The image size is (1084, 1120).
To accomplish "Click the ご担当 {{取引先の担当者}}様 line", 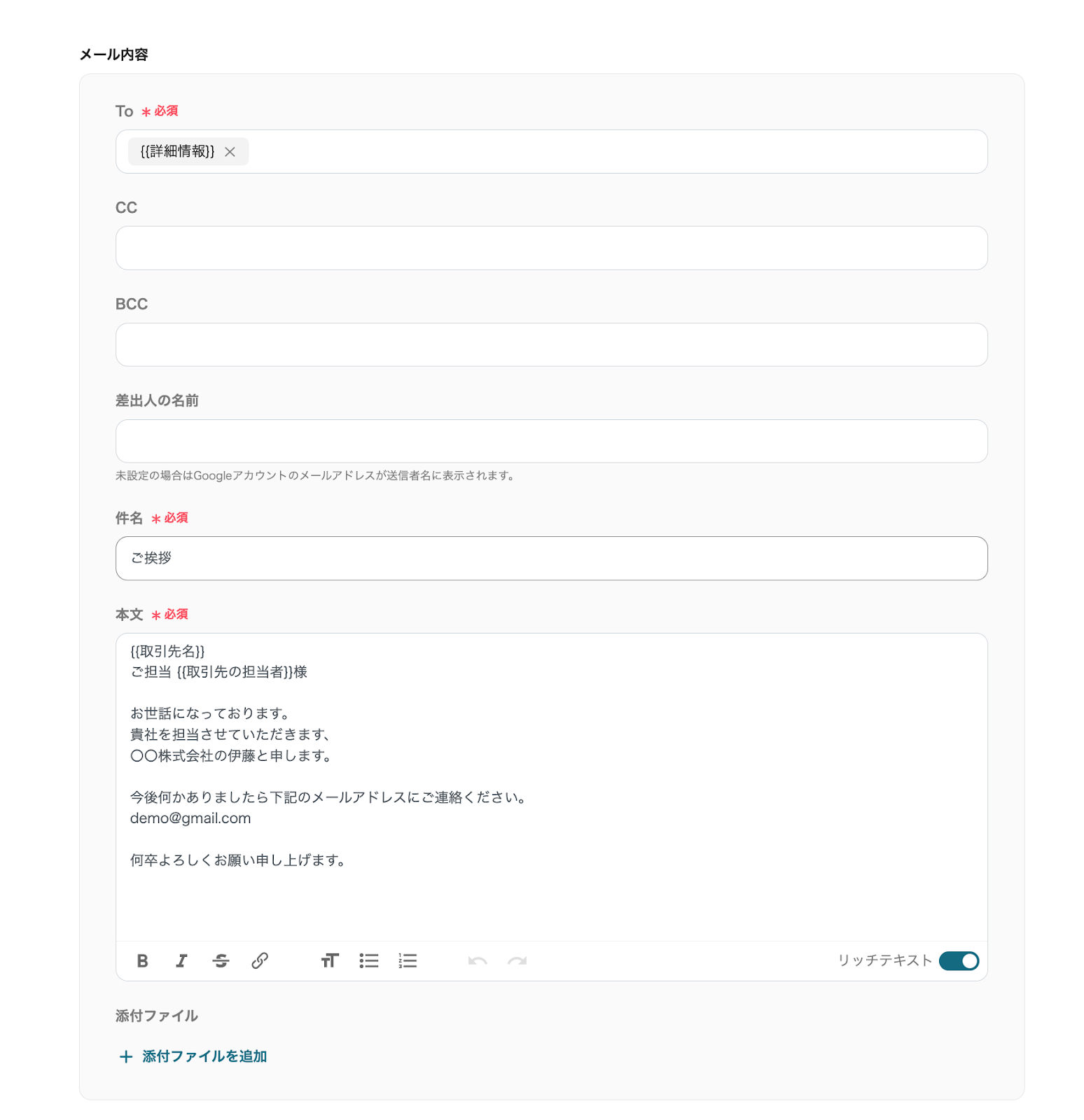I will point(219,672).
